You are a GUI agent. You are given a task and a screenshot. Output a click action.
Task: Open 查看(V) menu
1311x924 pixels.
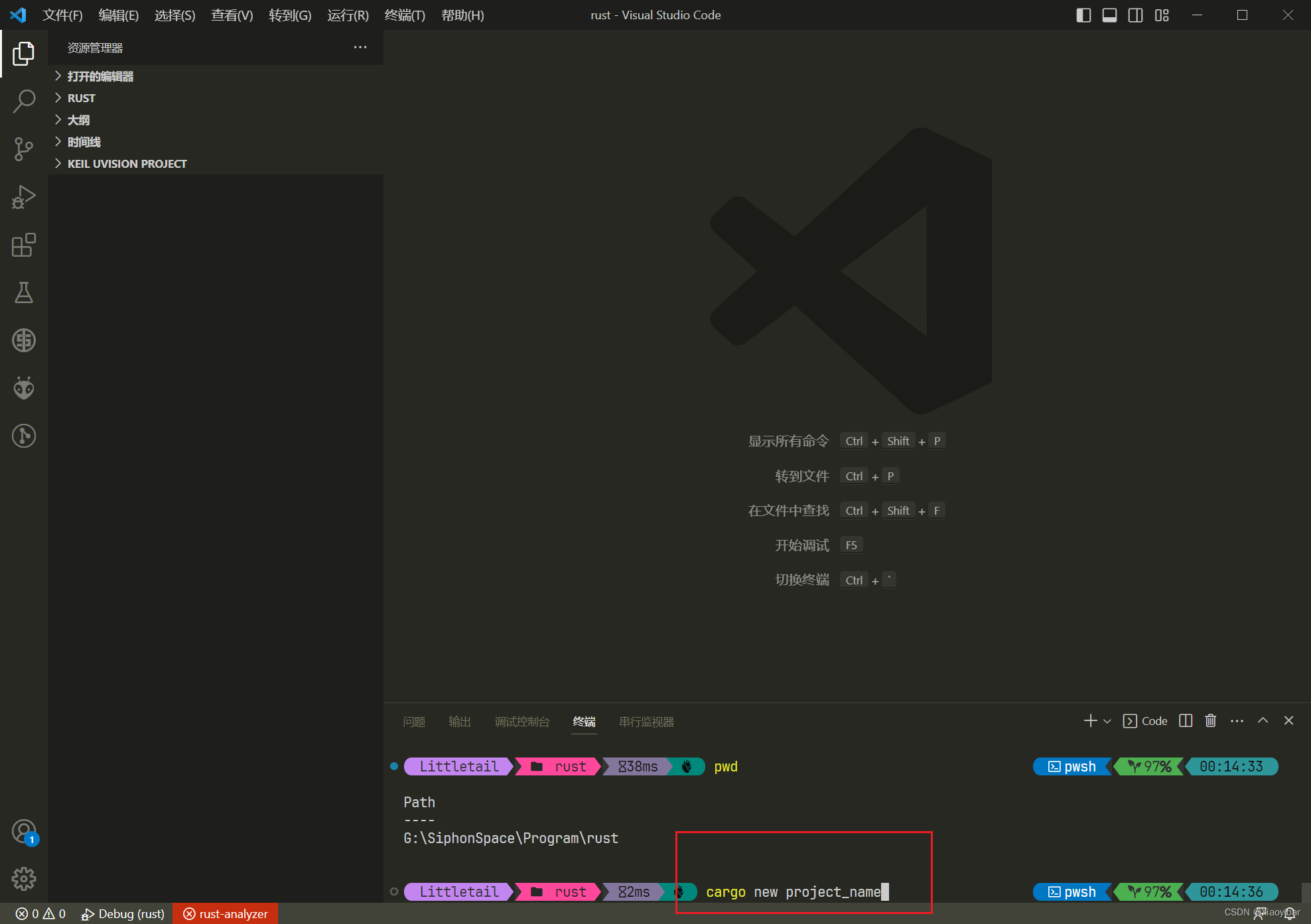(x=232, y=15)
